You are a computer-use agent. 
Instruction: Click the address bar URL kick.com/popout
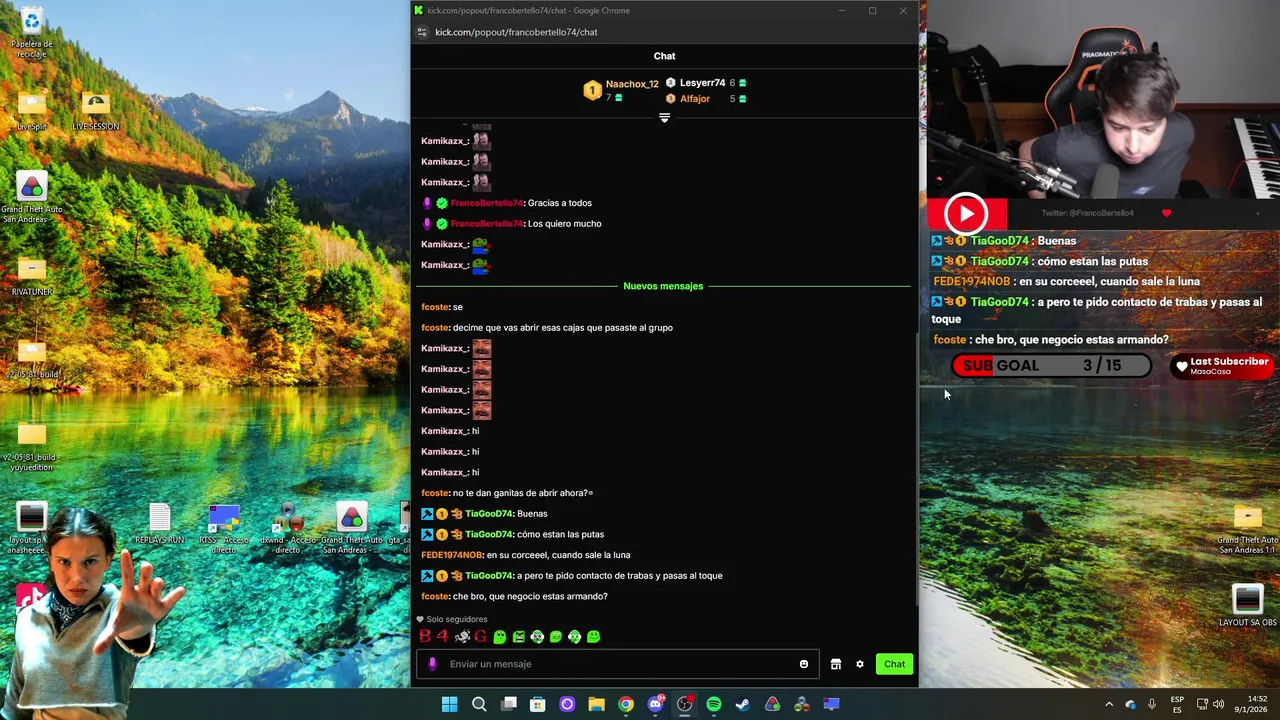[x=516, y=32]
